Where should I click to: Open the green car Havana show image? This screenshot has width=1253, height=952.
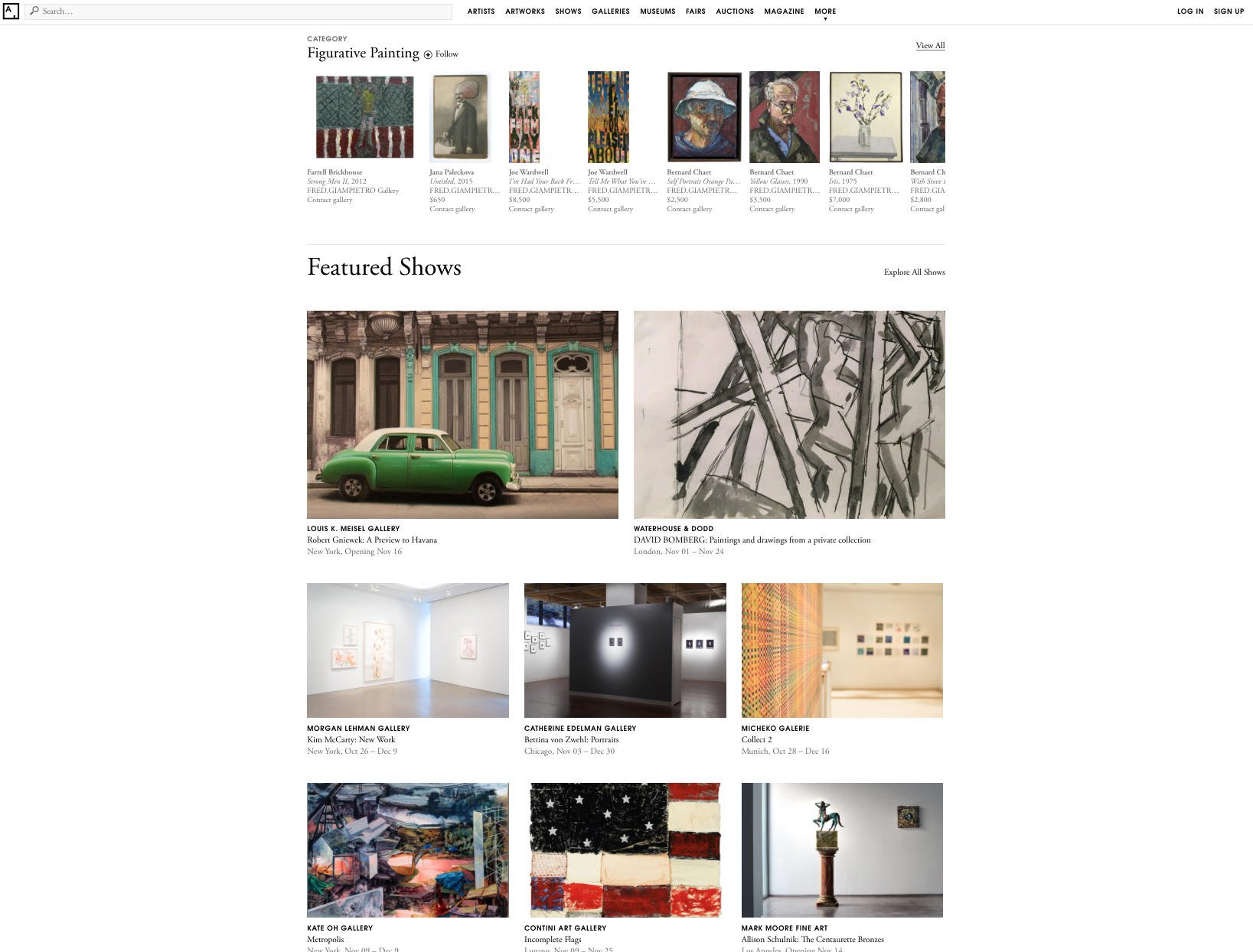[x=462, y=415]
